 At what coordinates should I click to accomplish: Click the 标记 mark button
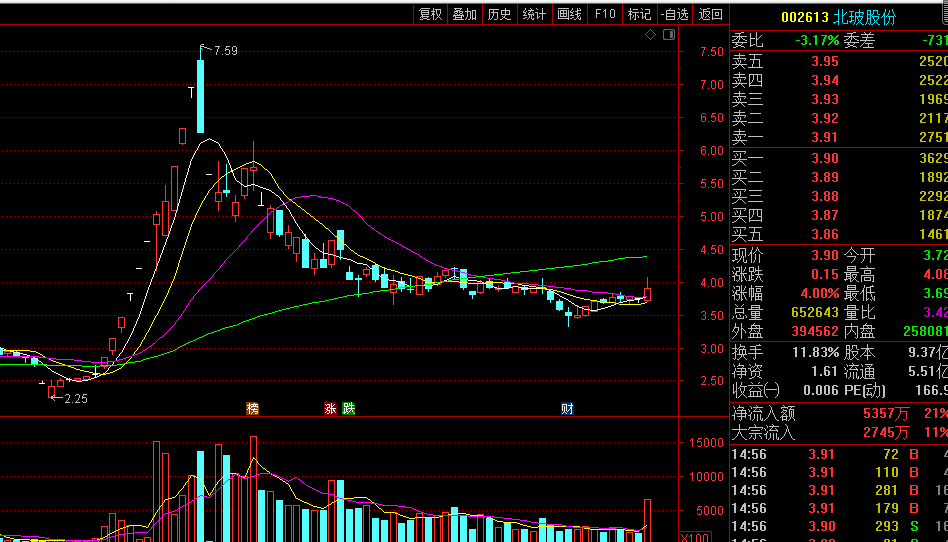click(639, 15)
